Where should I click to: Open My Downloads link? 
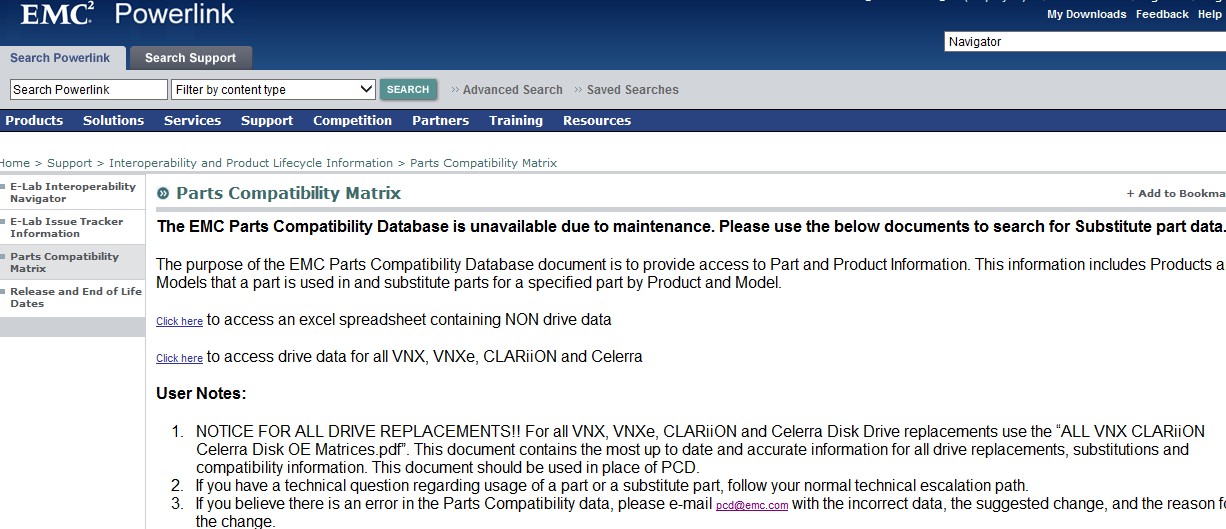(1086, 15)
